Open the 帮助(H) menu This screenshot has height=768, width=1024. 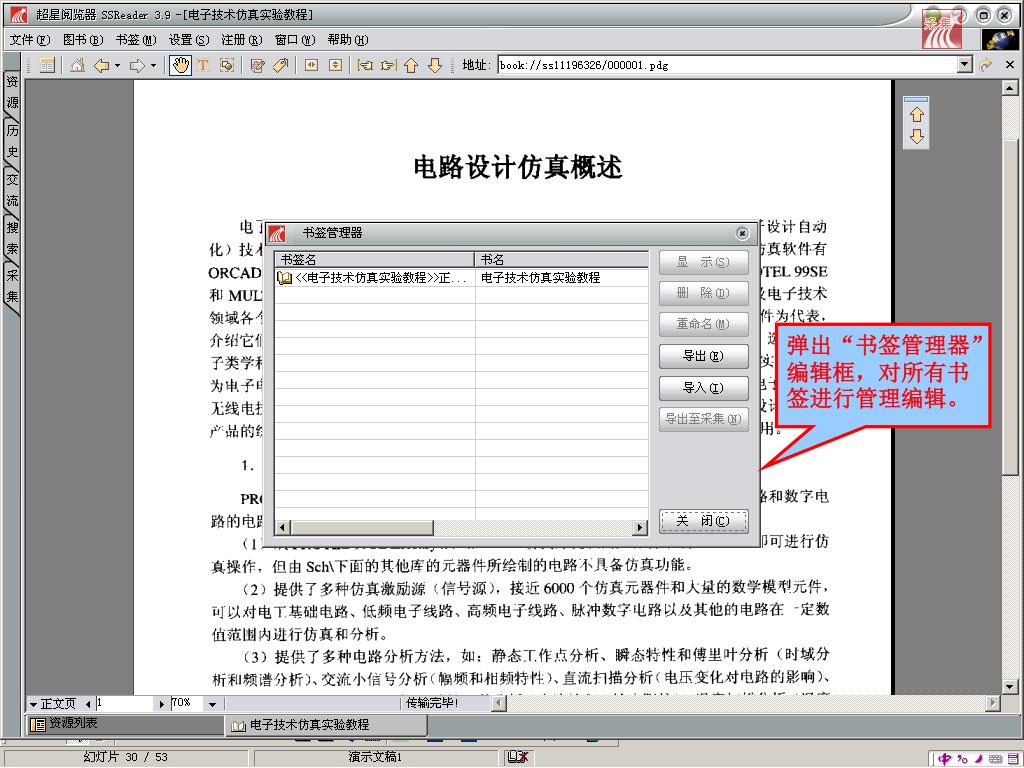(x=347, y=40)
